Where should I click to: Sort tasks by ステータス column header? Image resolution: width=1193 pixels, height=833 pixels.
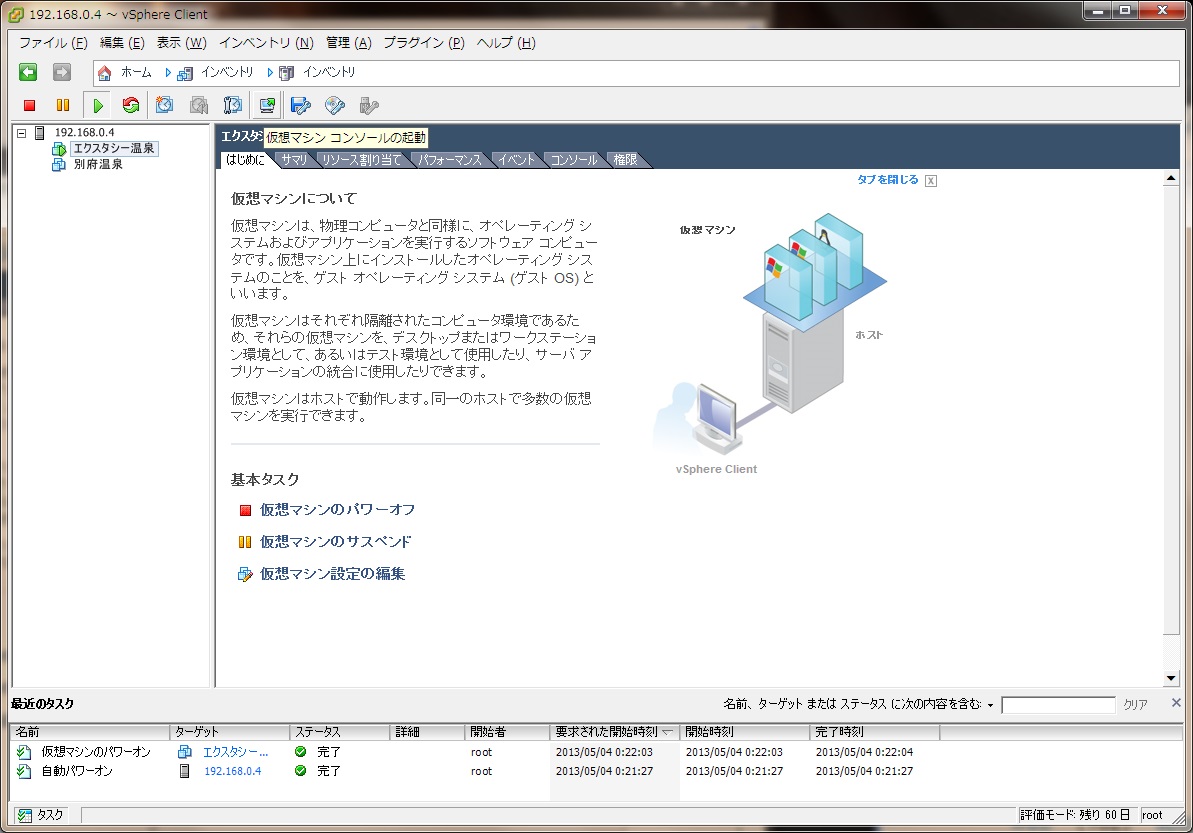[339, 732]
